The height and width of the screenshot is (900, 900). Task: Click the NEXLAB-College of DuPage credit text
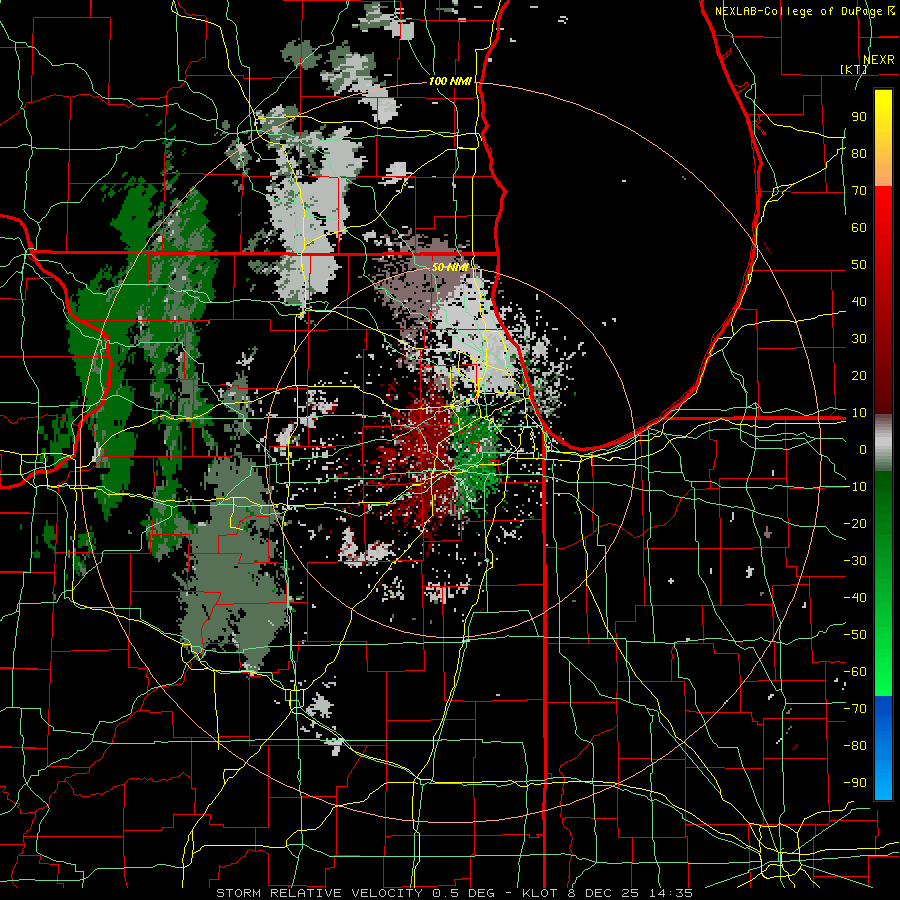click(x=801, y=11)
